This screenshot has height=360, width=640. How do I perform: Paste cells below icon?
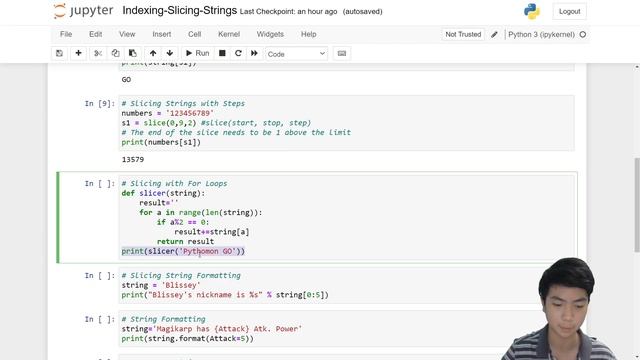click(x=133, y=53)
